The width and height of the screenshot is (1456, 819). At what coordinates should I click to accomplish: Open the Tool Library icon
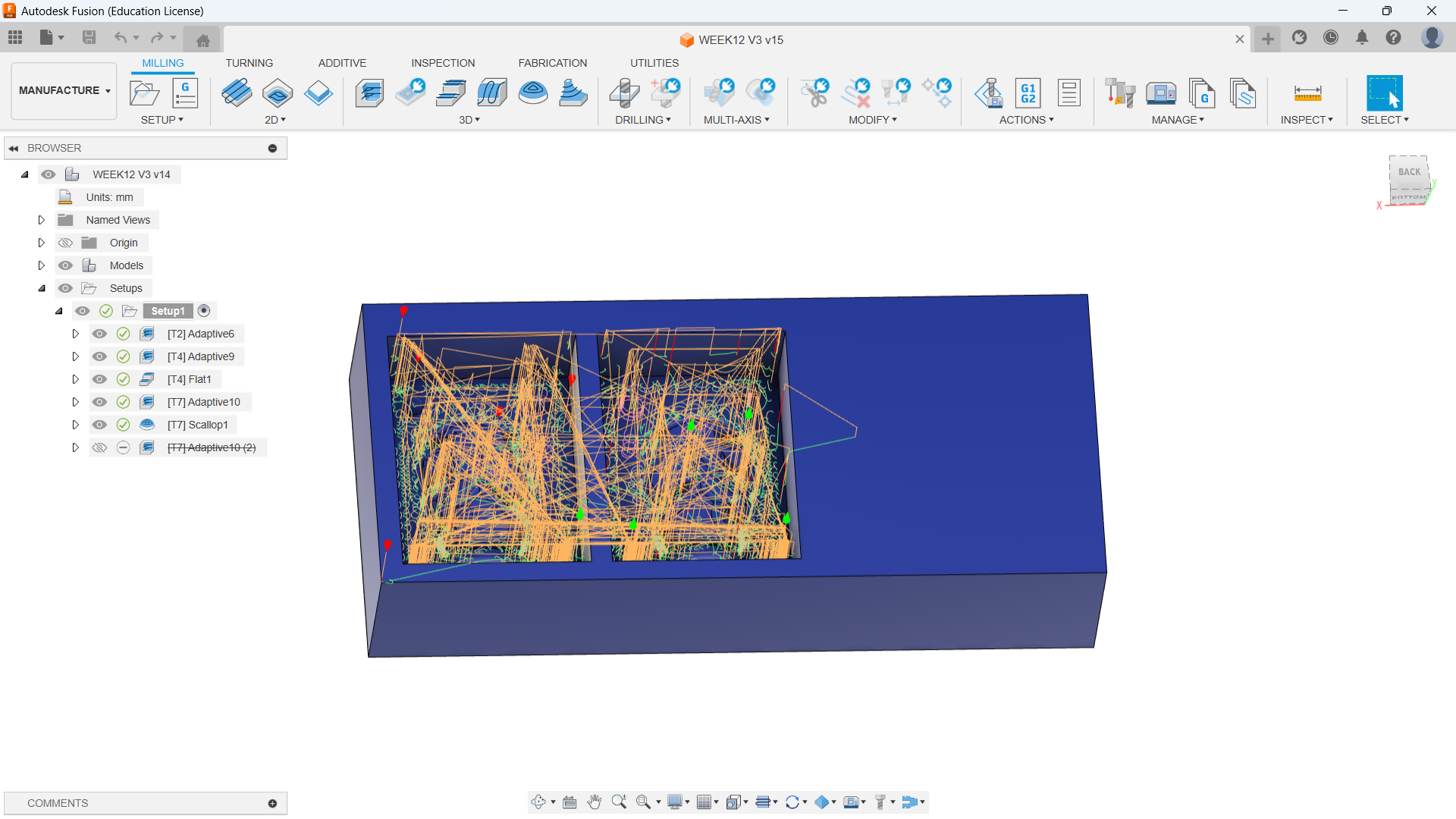[1119, 93]
